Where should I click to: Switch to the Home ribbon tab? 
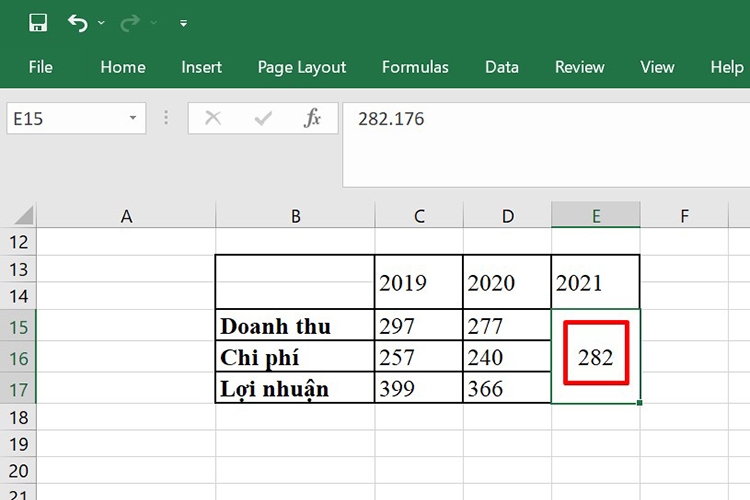[123, 67]
